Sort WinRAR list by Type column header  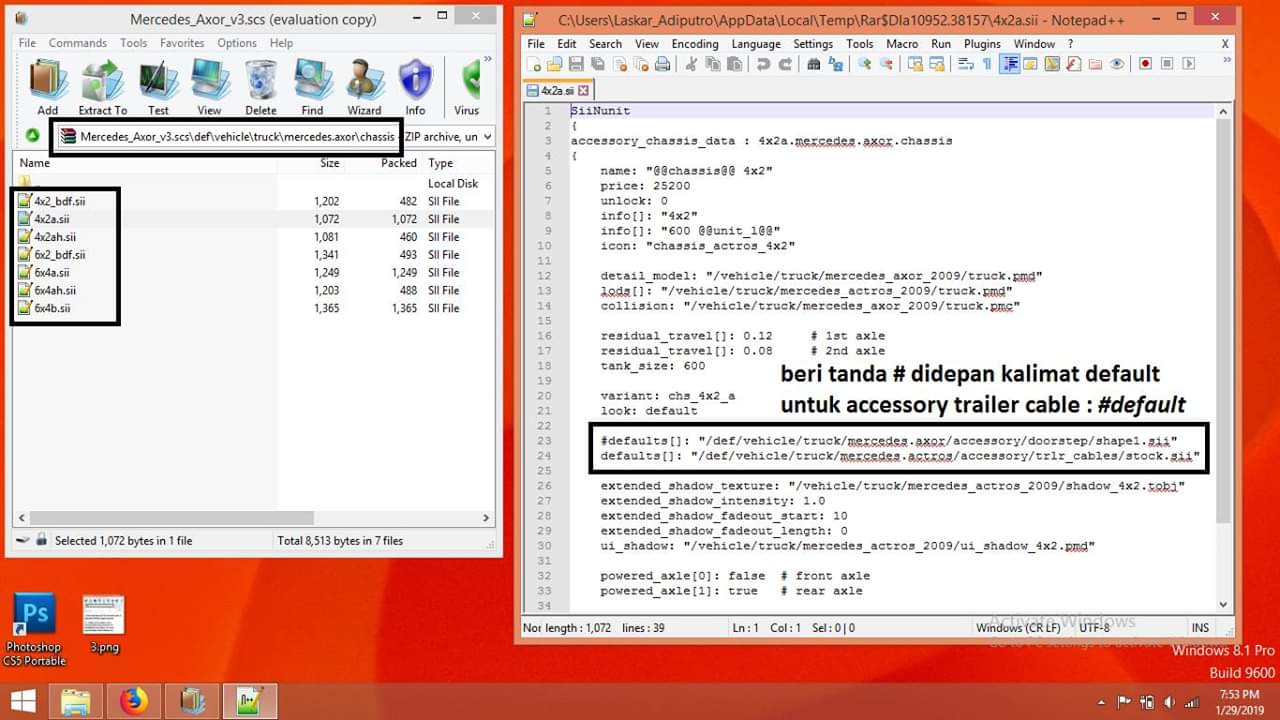point(440,163)
